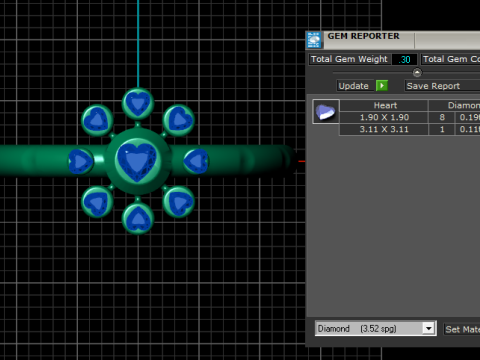Screen dimensions: 480x360
Task: Click the weight cell in the 1.90 row
Action: (x=468, y=117)
